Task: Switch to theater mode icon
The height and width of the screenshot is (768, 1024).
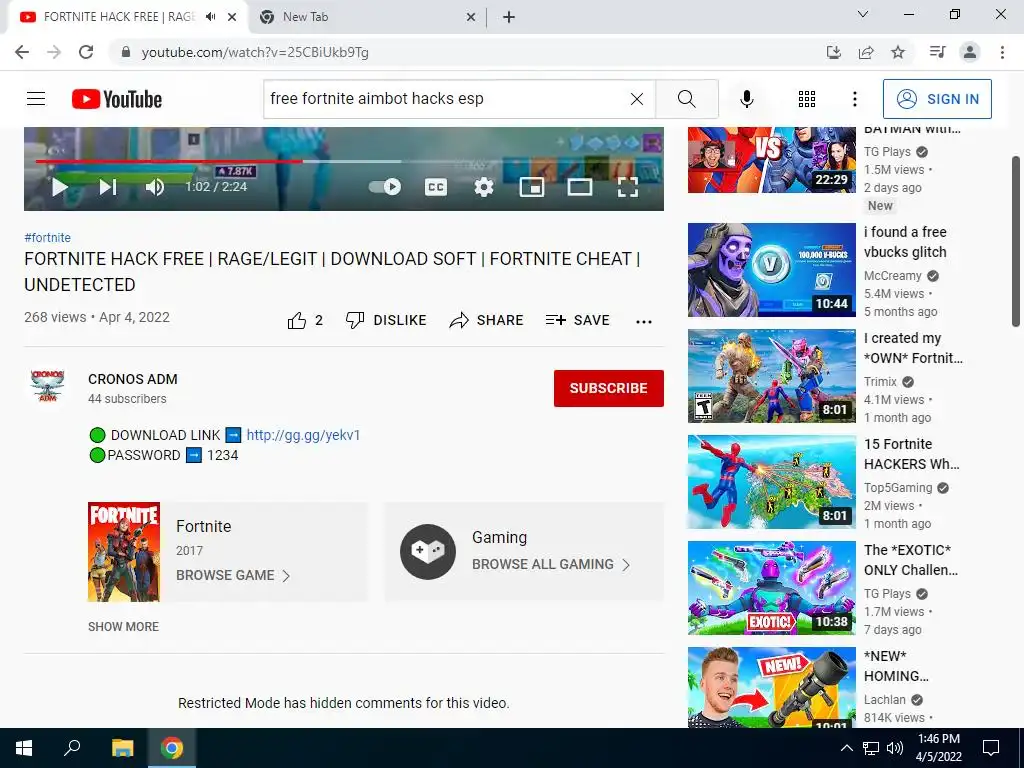Action: (x=580, y=187)
